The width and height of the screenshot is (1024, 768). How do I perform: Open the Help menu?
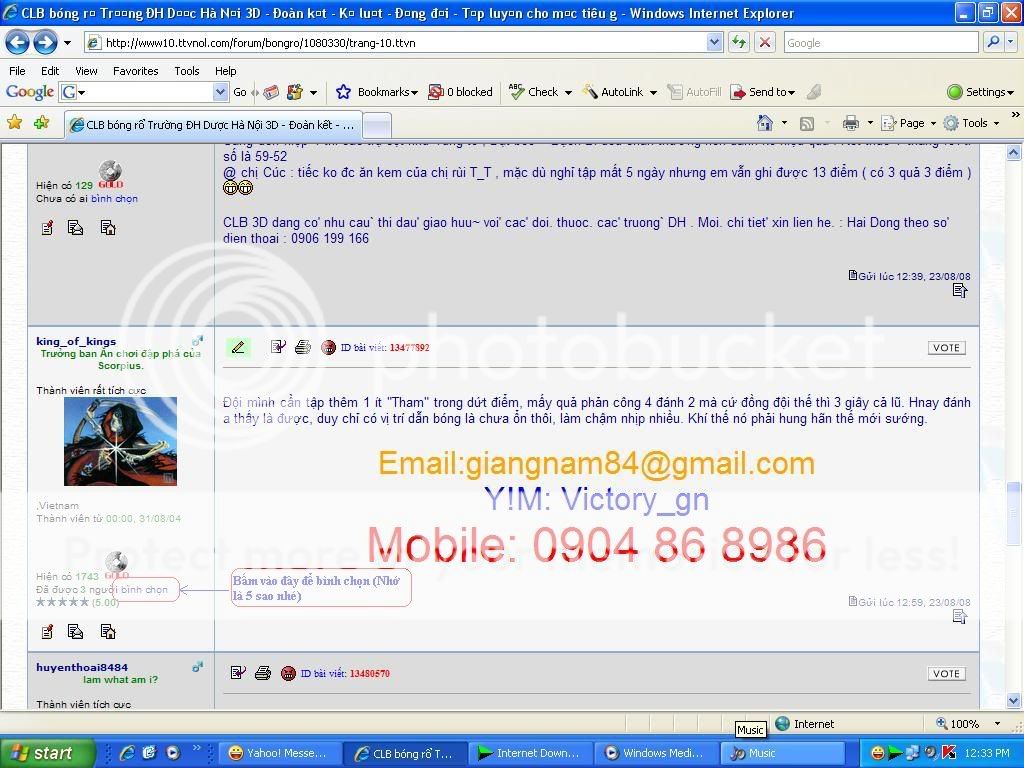point(225,71)
